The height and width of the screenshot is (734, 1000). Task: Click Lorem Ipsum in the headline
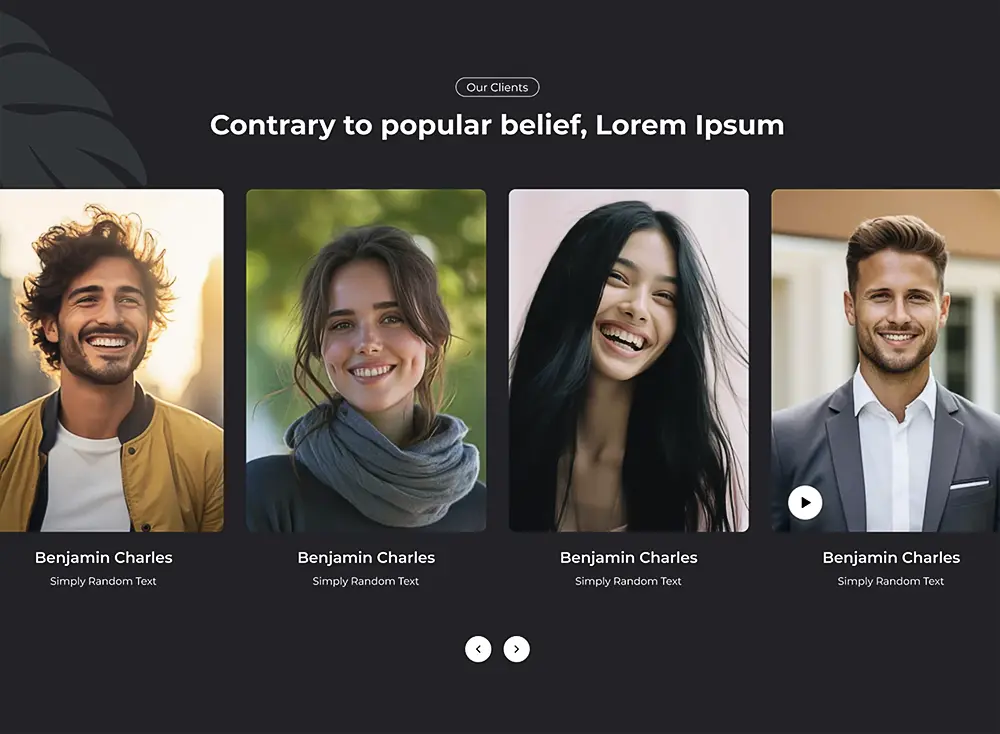[689, 125]
